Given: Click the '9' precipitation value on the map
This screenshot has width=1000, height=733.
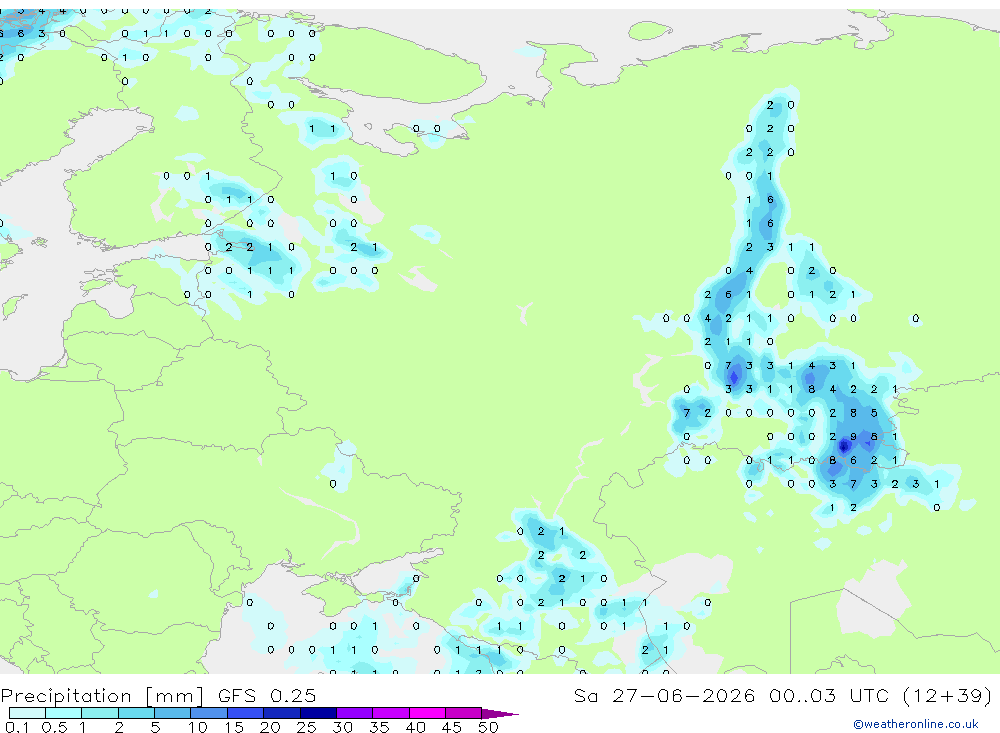Looking at the screenshot, I should click(853, 437).
